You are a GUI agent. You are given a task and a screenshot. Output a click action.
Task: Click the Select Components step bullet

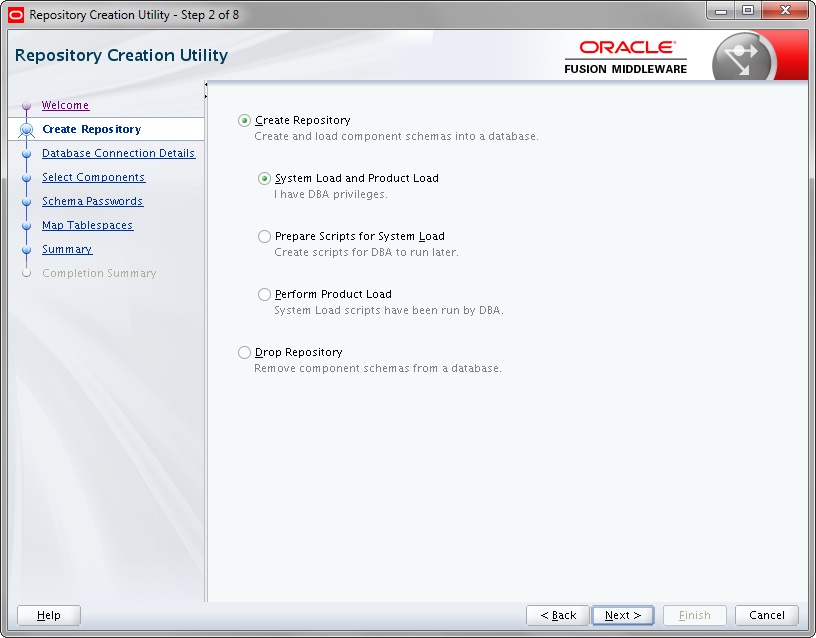[27, 178]
